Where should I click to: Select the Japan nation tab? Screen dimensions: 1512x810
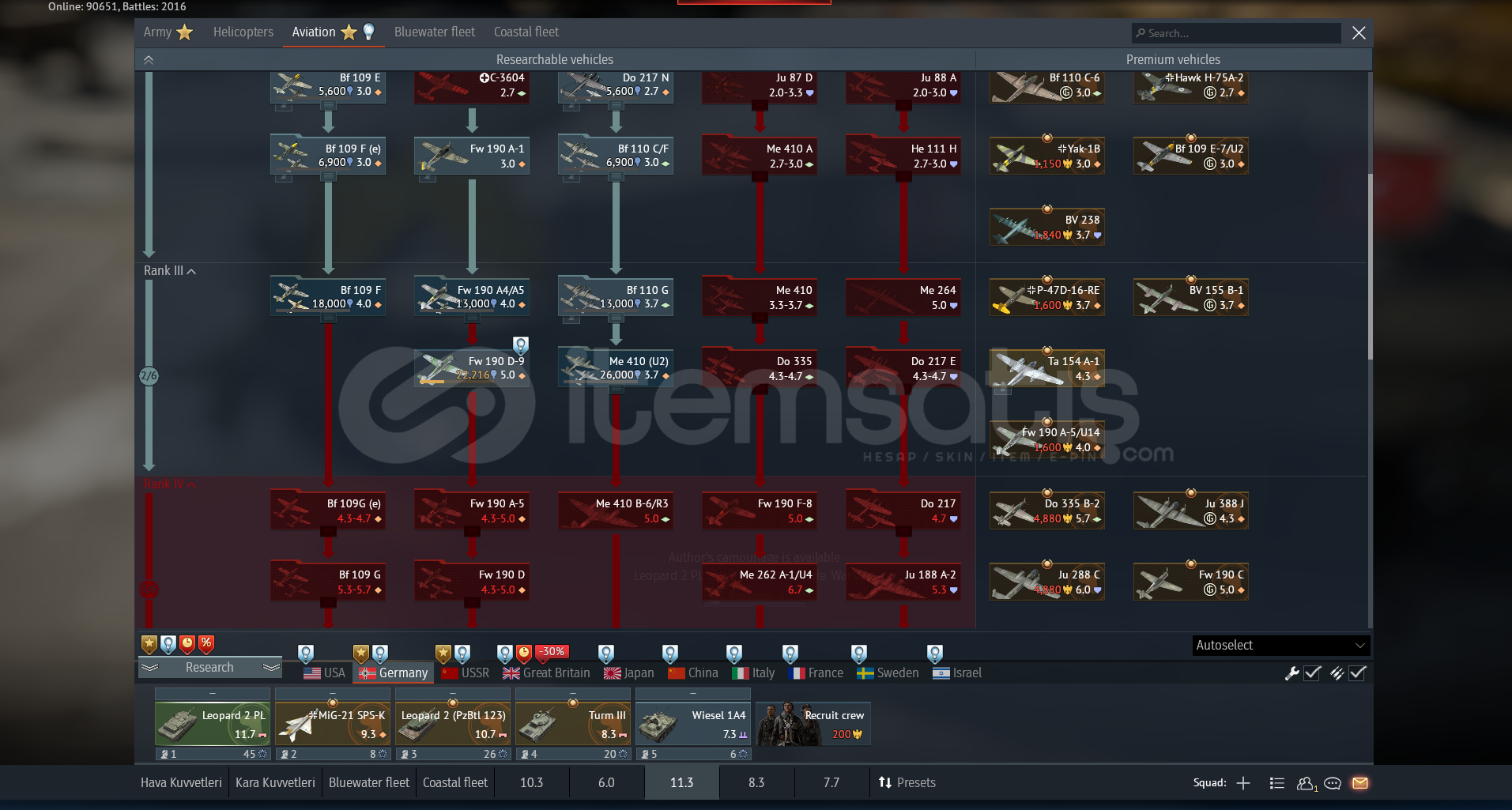click(629, 673)
